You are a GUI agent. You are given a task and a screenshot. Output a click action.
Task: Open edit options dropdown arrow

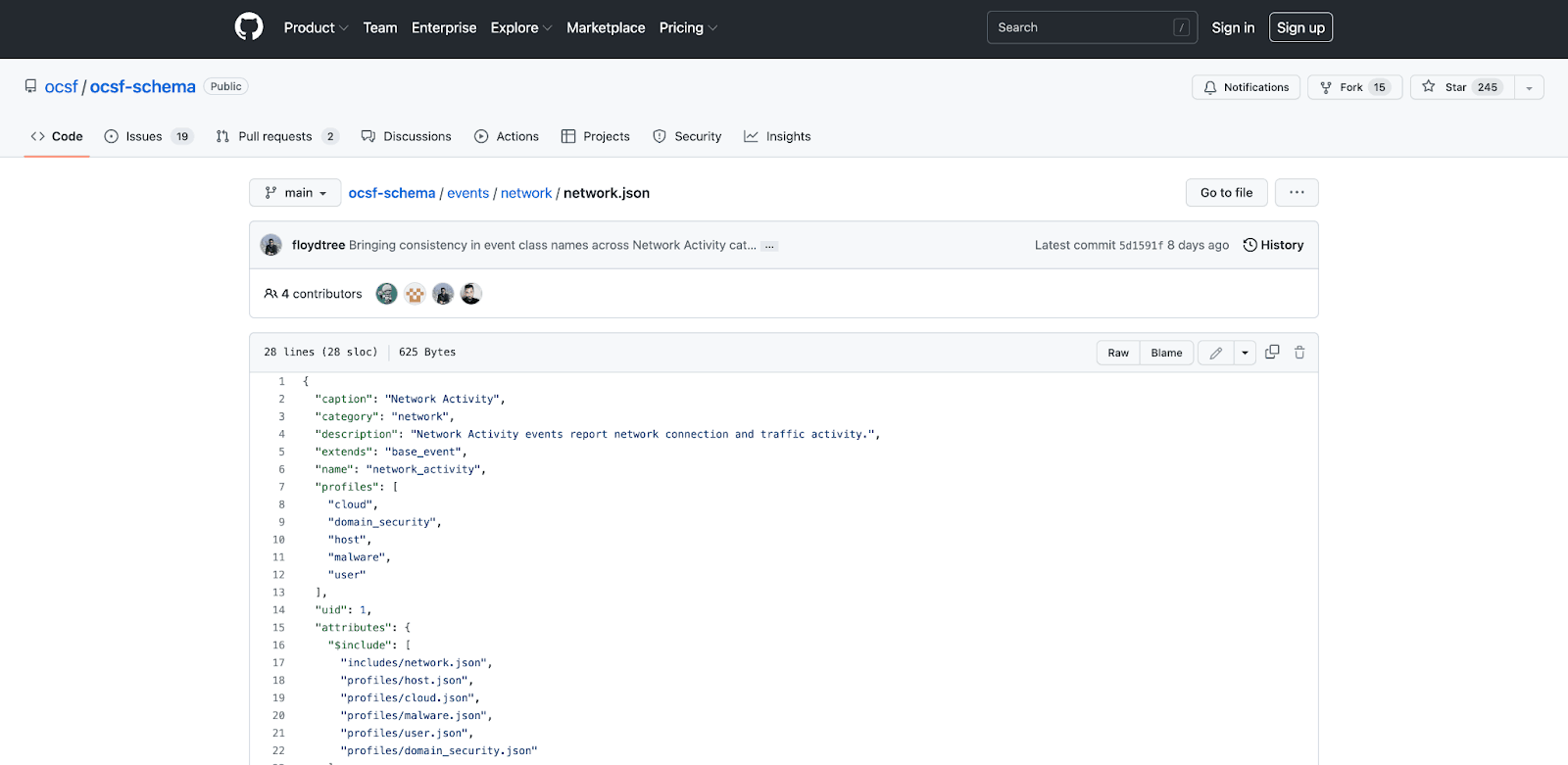1245,353
